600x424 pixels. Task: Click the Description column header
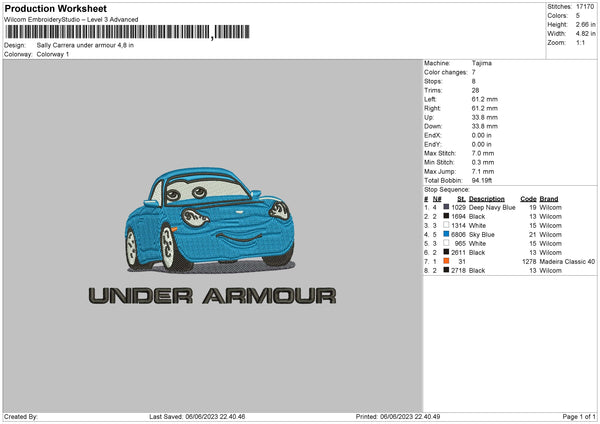pos(487,198)
